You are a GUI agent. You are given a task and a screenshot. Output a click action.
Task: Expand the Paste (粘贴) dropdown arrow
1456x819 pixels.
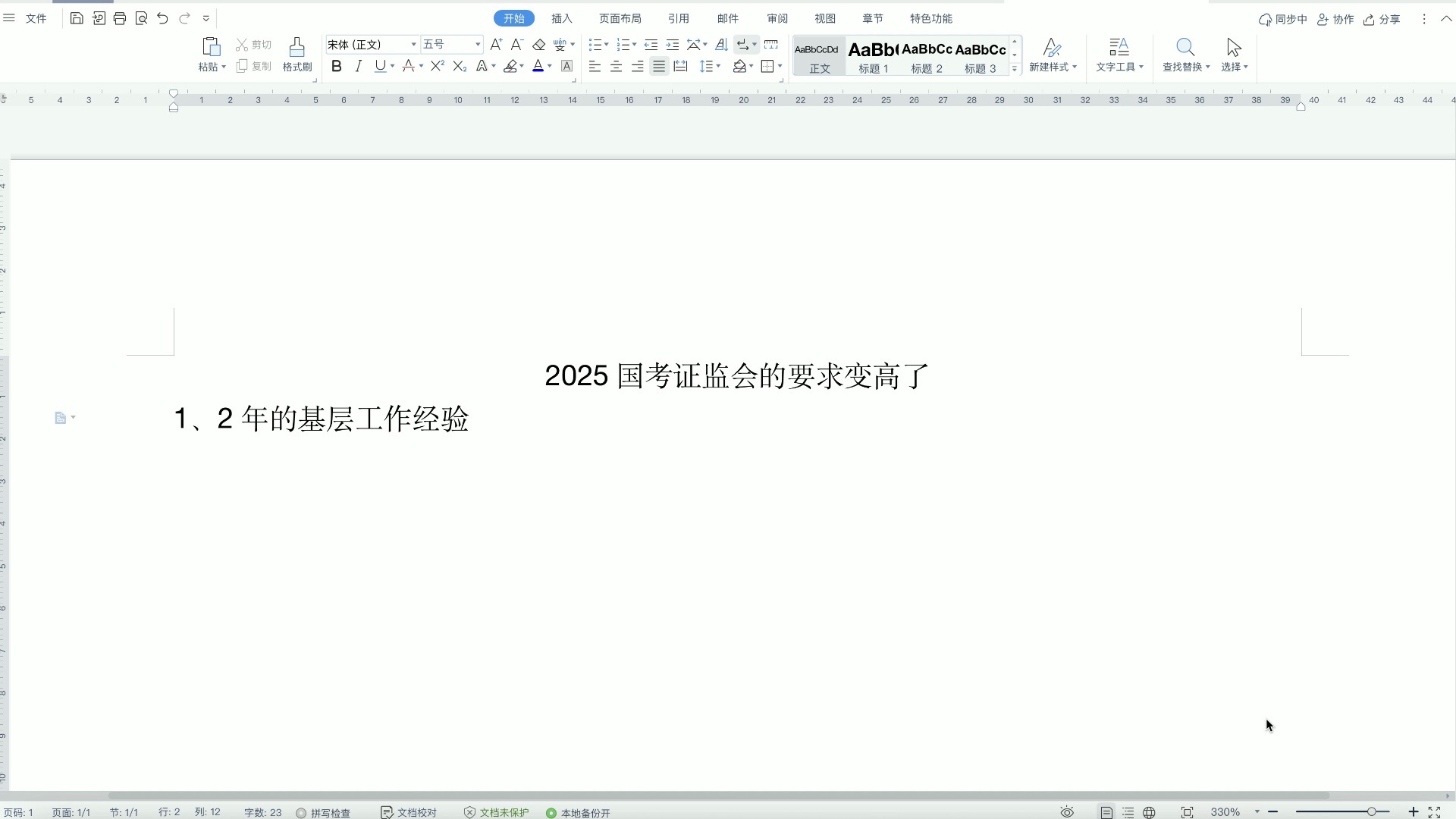pyautogui.click(x=224, y=67)
